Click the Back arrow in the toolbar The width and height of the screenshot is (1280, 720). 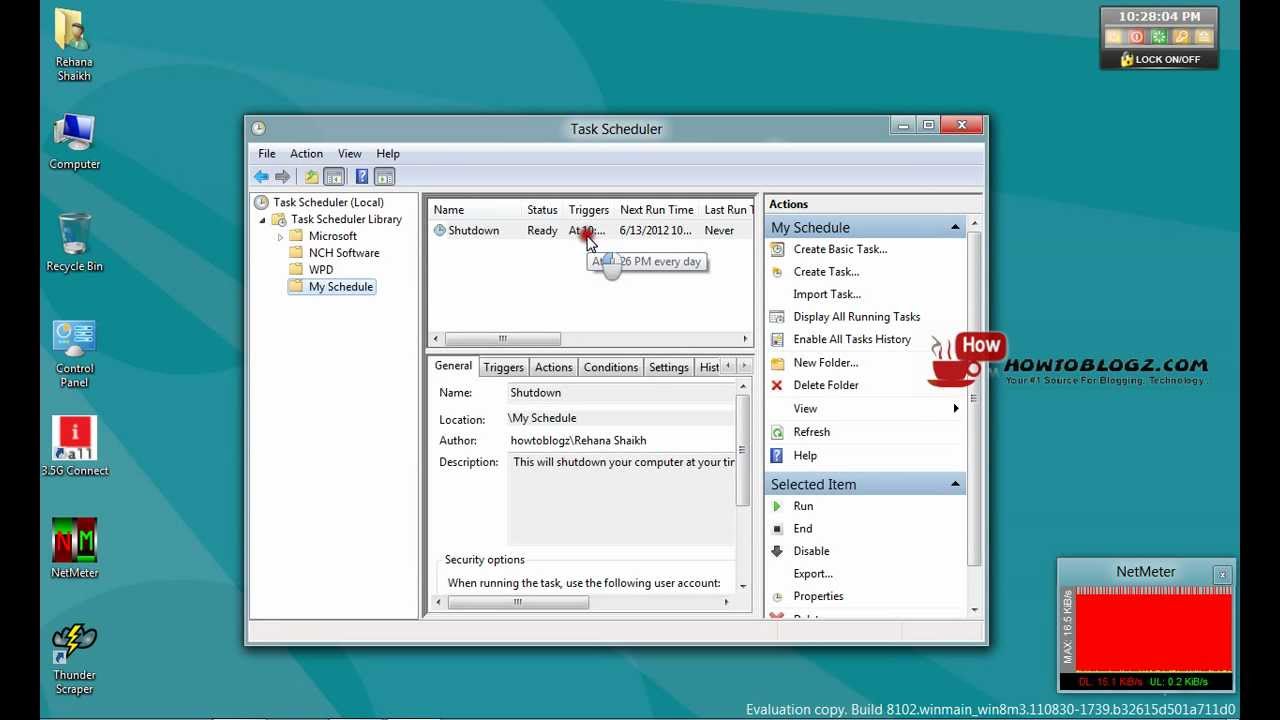(x=261, y=177)
